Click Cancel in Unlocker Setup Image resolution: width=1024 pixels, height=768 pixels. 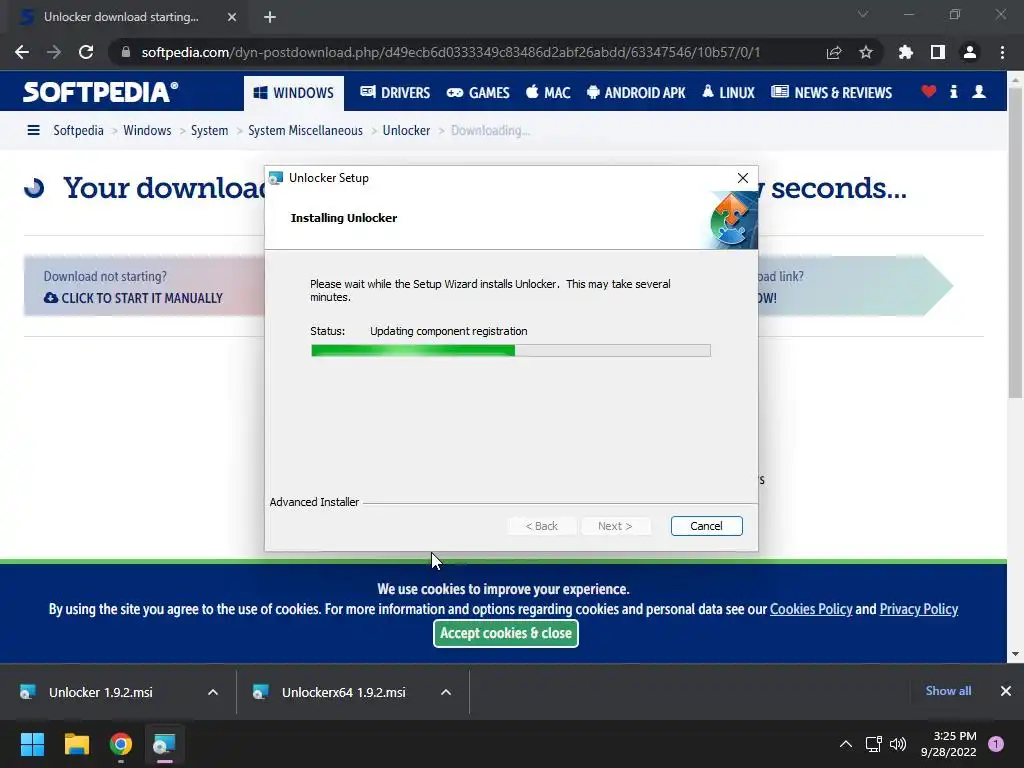point(706,526)
